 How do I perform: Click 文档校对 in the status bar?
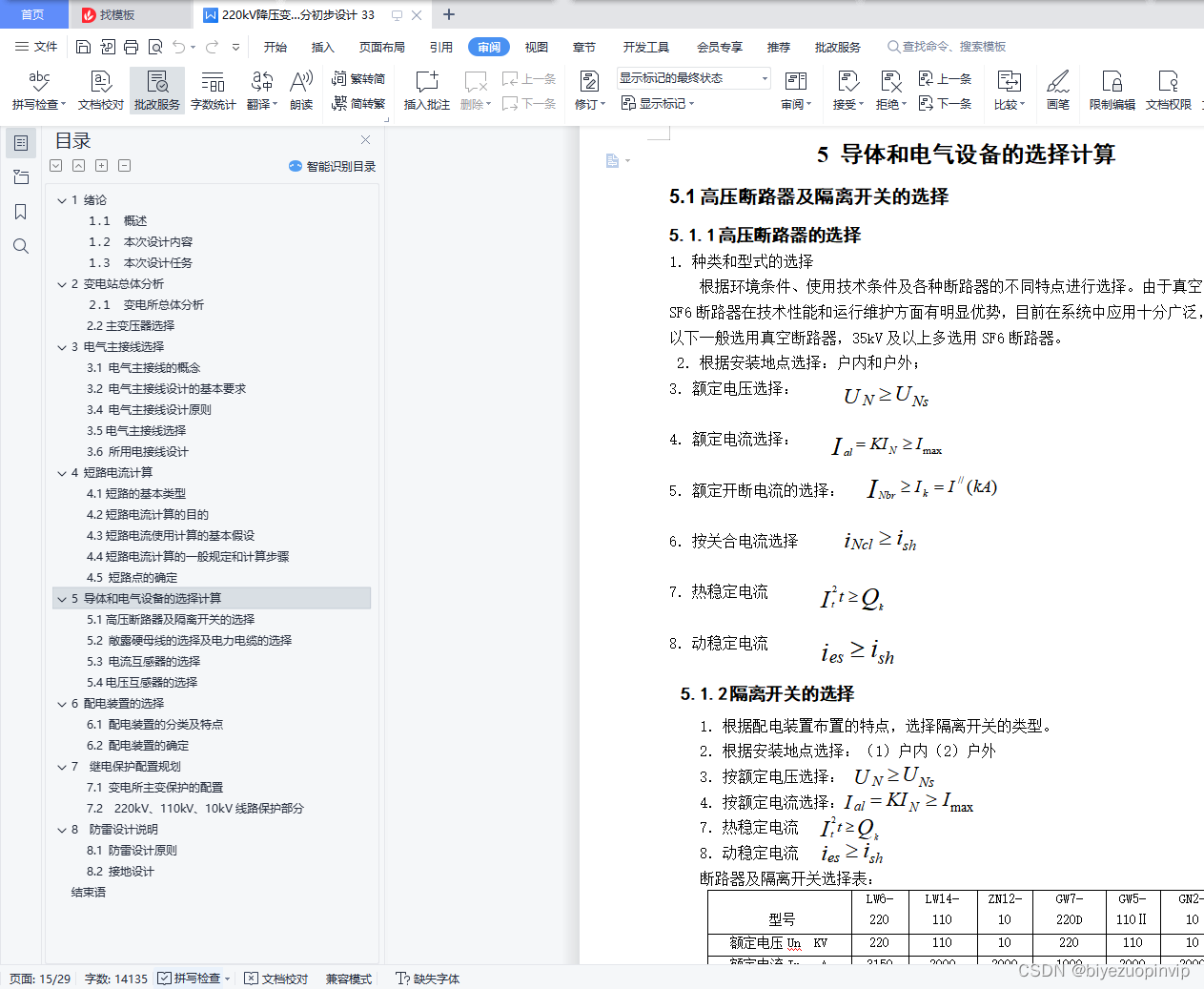pos(276,979)
